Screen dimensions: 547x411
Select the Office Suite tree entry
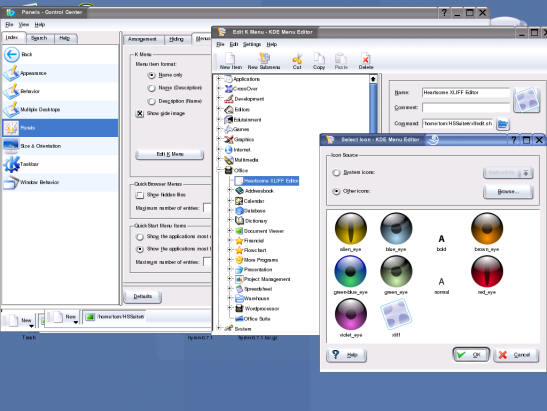coord(253,319)
